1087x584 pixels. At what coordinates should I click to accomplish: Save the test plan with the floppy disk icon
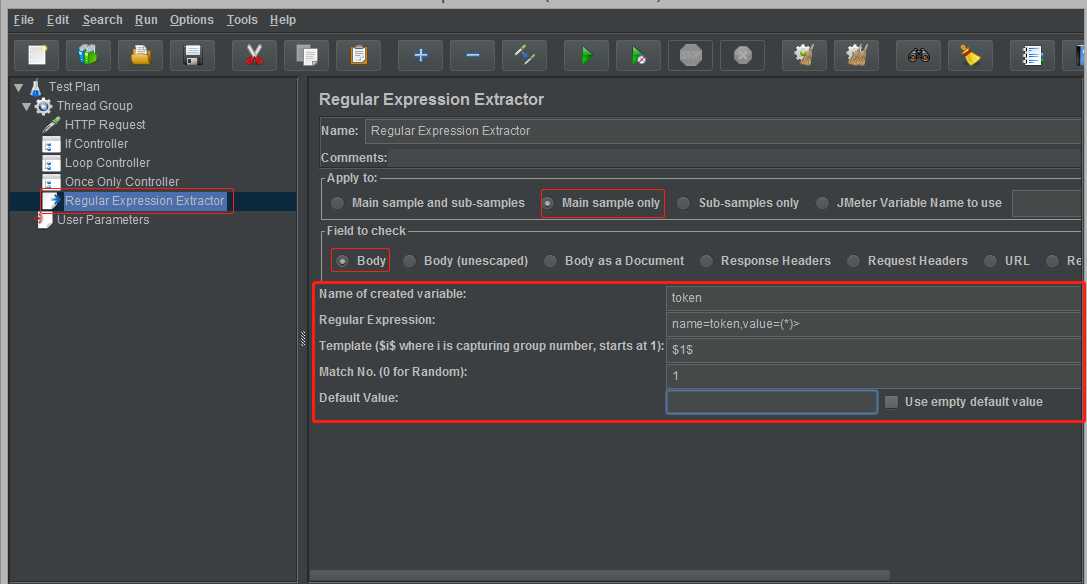pos(193,55)
